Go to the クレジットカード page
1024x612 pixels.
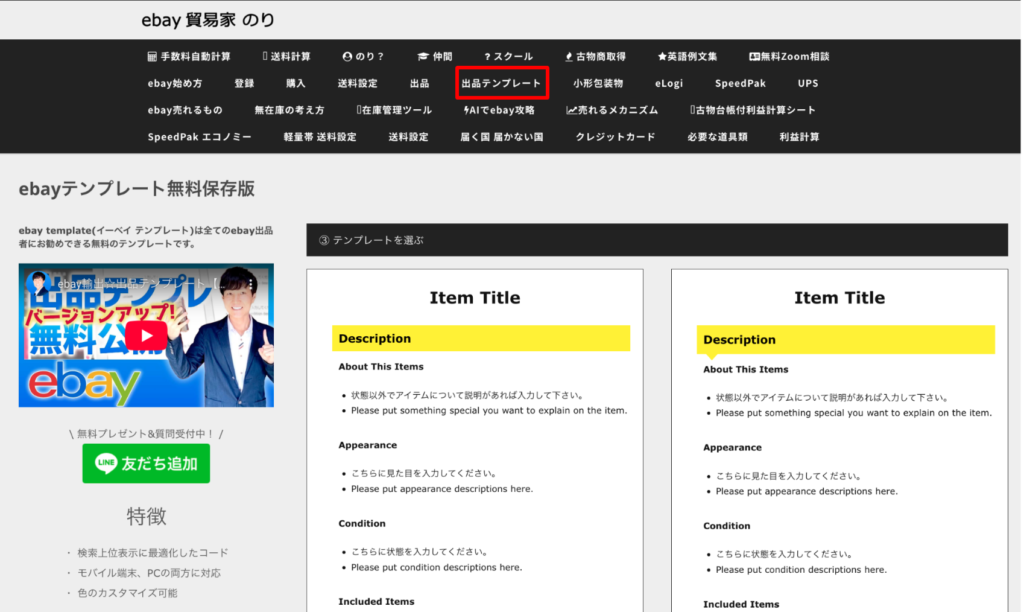(615, 137)
